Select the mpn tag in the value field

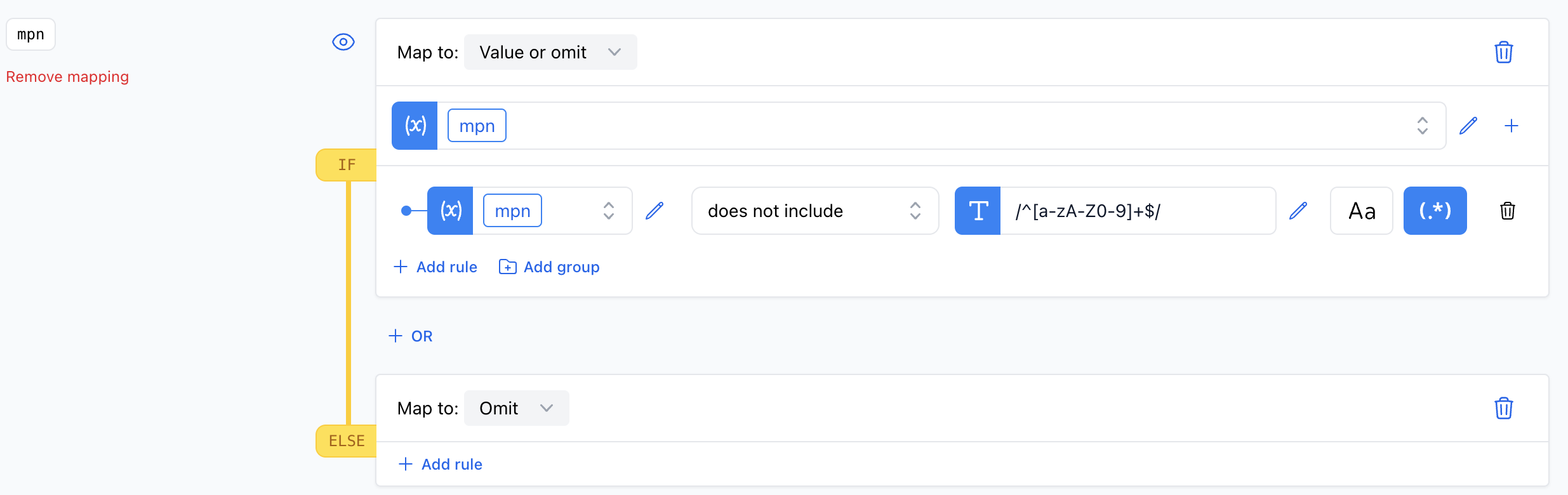click(477, 126)
